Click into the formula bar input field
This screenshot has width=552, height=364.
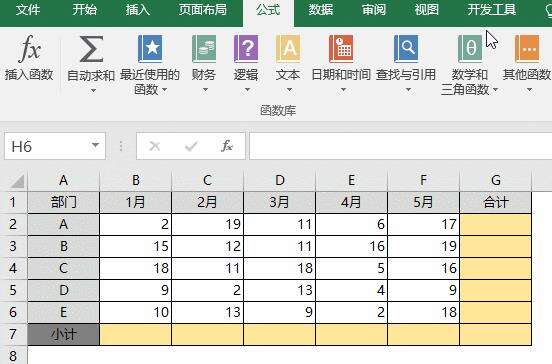point(401,146)
